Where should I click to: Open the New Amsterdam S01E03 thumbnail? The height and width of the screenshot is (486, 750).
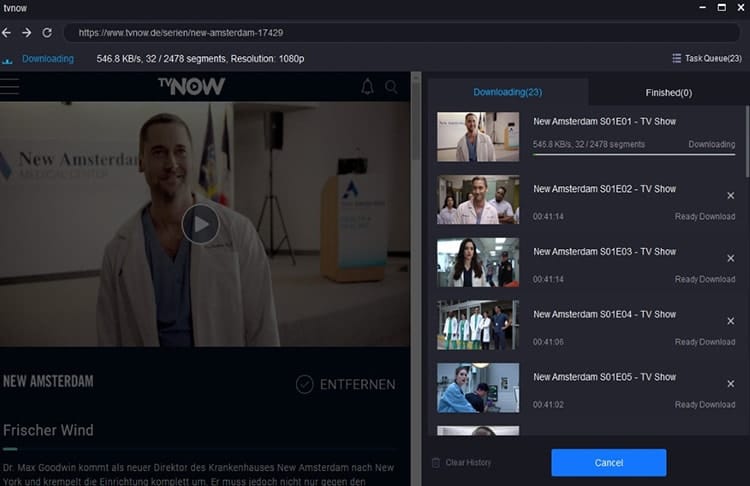click(478, 262)
